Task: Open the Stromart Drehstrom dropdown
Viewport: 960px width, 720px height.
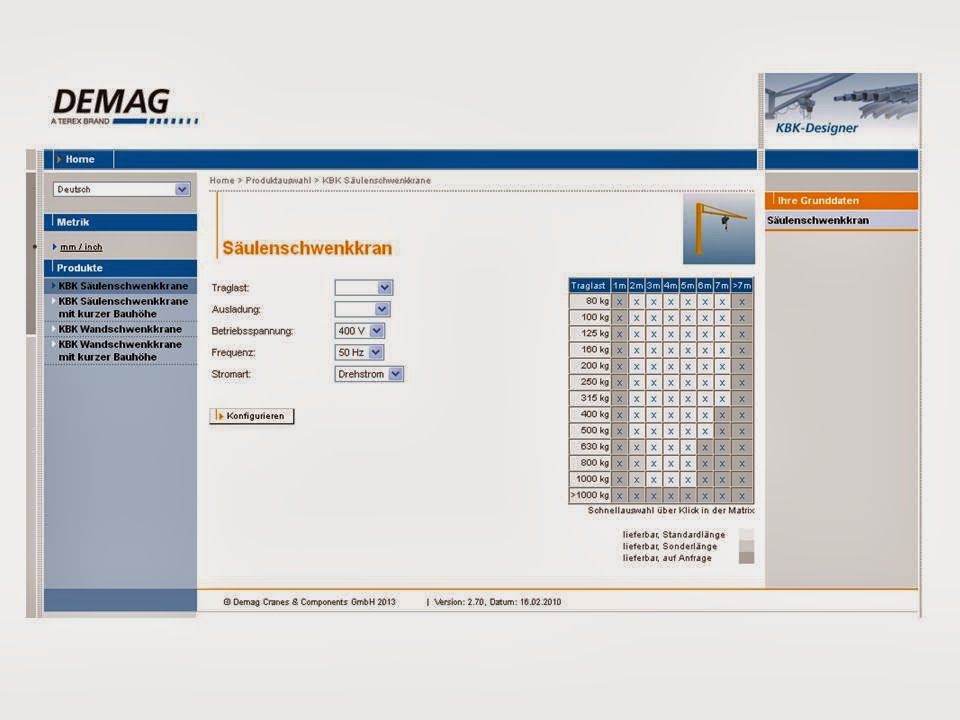Action: [x=369, y=374]
